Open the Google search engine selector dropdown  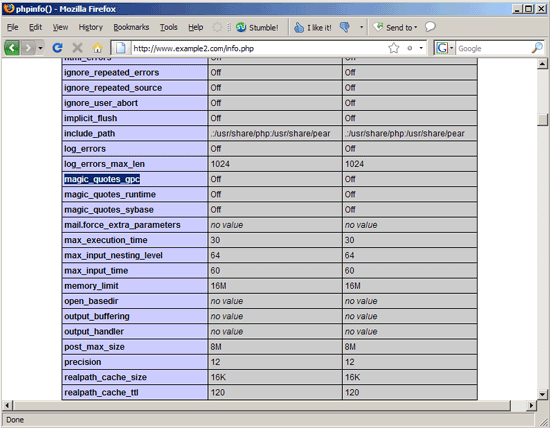pos(451,48)
